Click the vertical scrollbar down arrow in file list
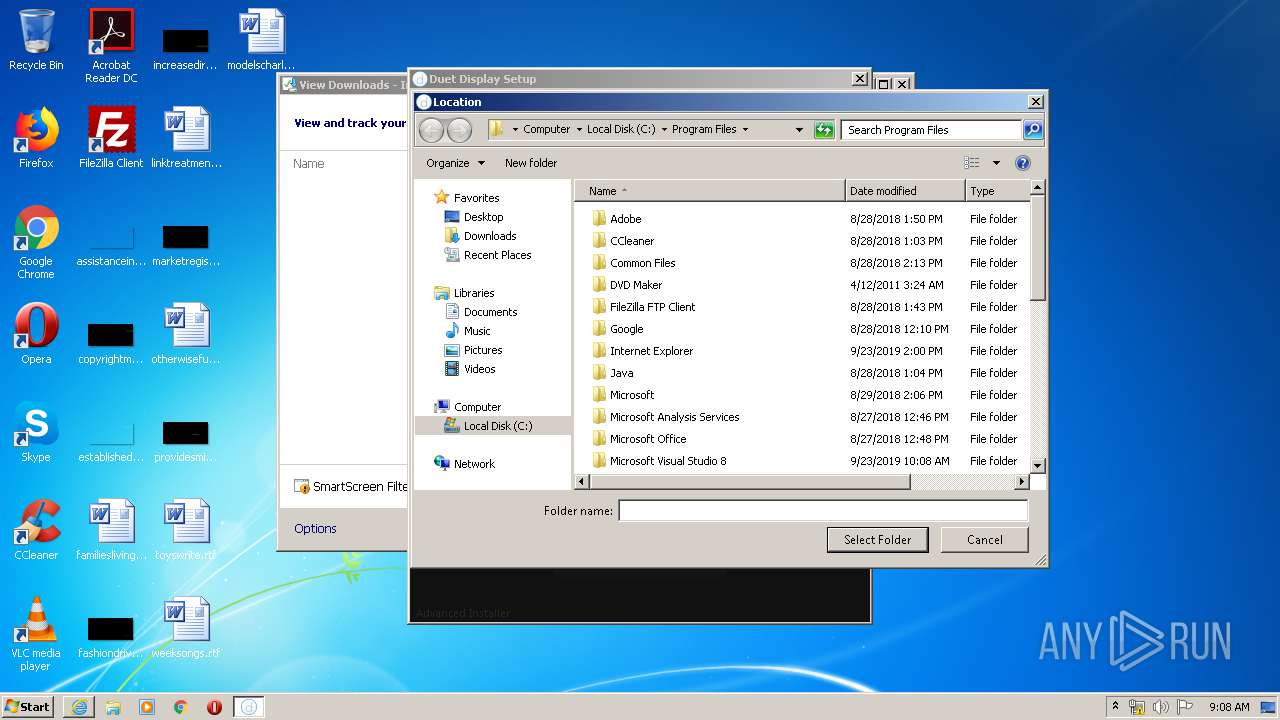 click(1037, 466)
